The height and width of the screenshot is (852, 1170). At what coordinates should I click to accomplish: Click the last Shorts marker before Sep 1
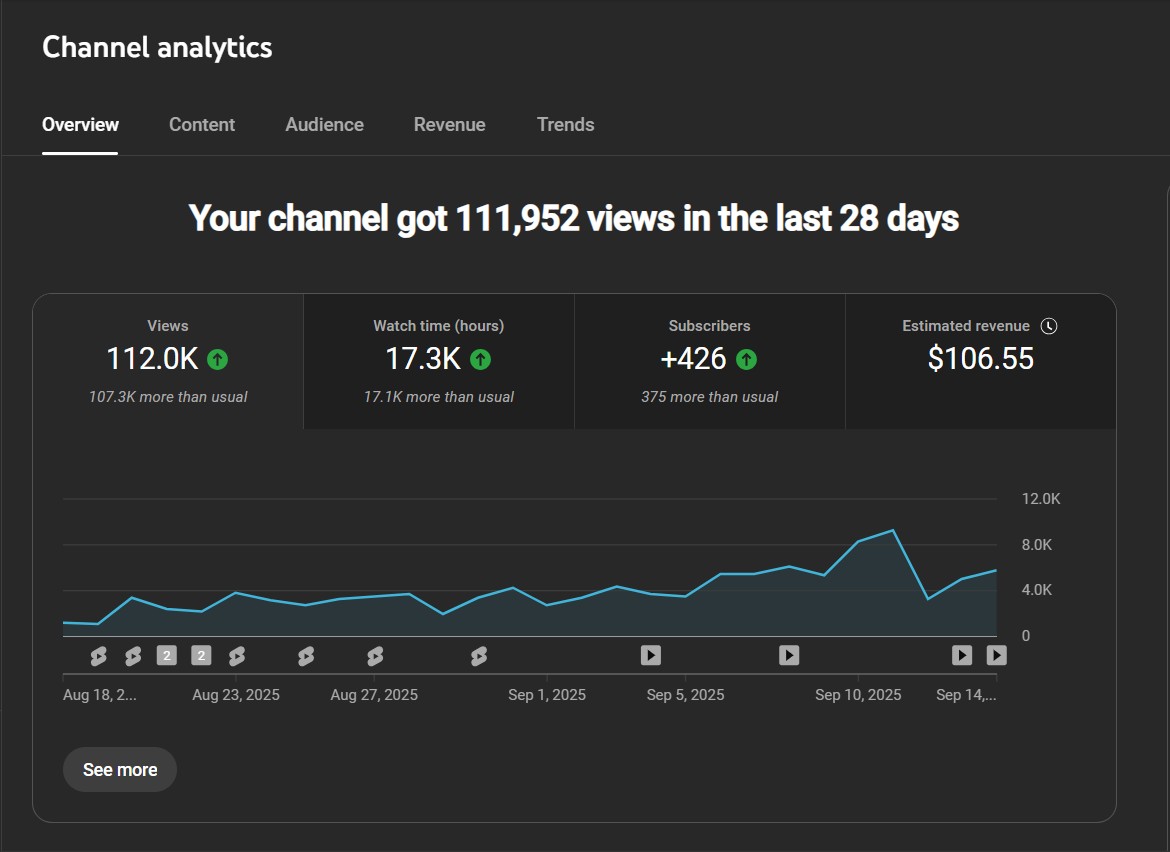pyautogui.click(x=479, y=656)
